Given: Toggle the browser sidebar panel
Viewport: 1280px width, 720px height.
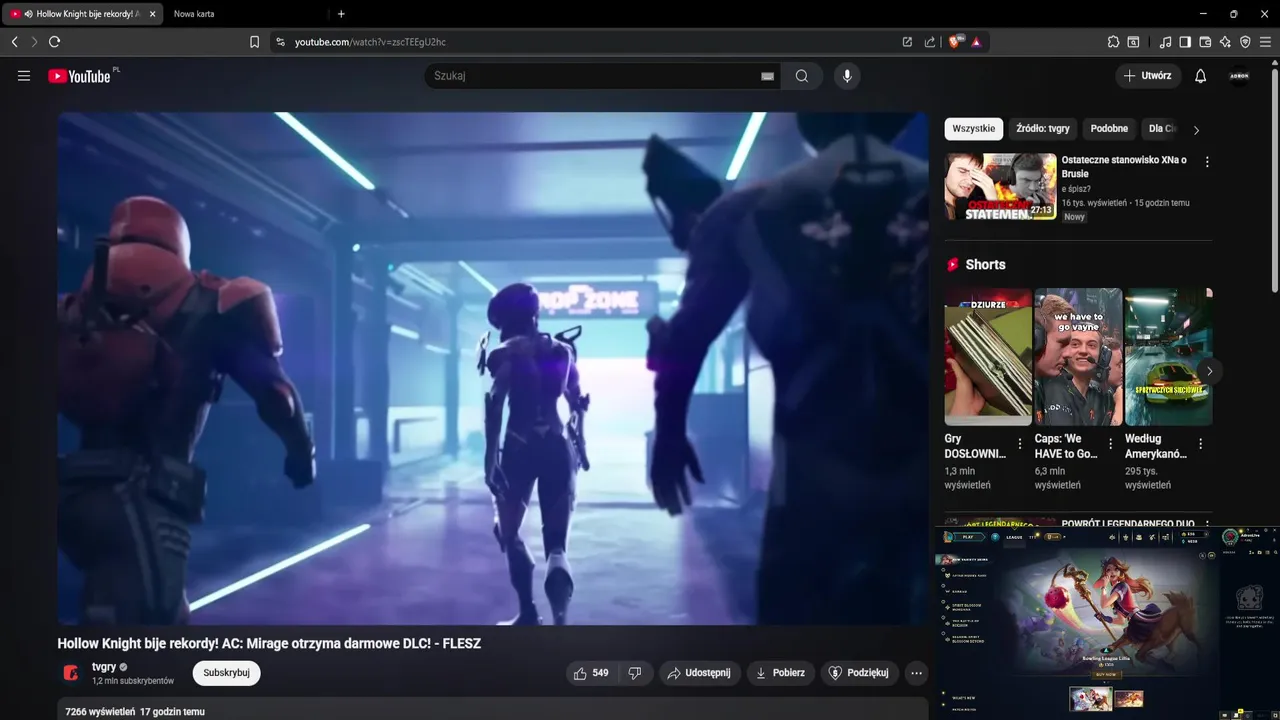Looking at the screenshot, I should 1185,42.
